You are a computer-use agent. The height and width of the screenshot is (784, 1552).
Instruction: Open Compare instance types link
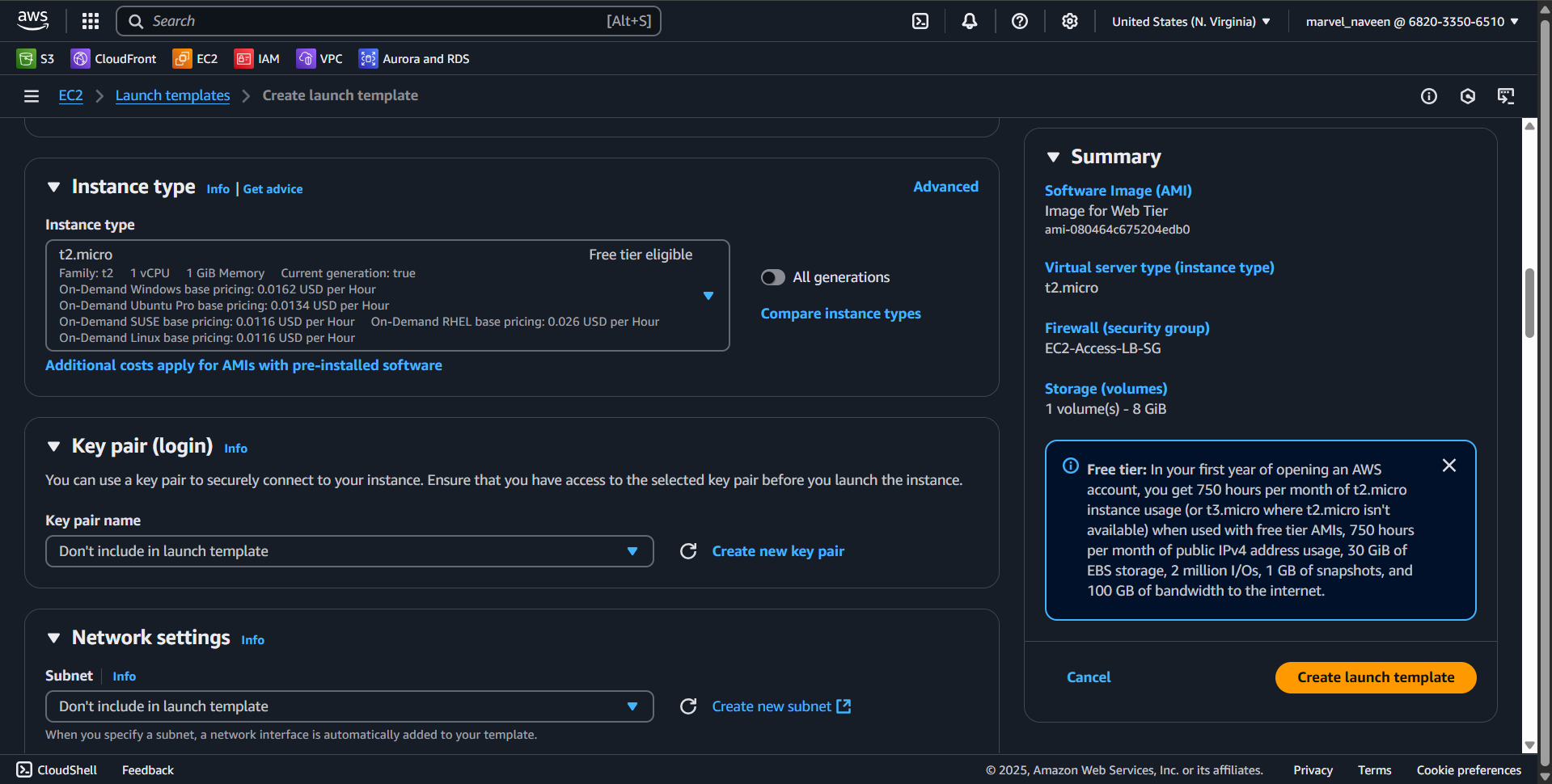point(840,314)
